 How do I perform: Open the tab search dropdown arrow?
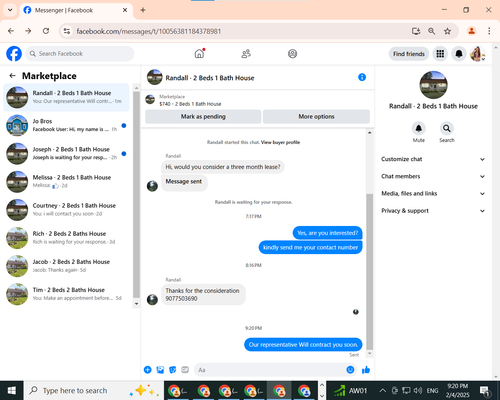pos(10,10)
